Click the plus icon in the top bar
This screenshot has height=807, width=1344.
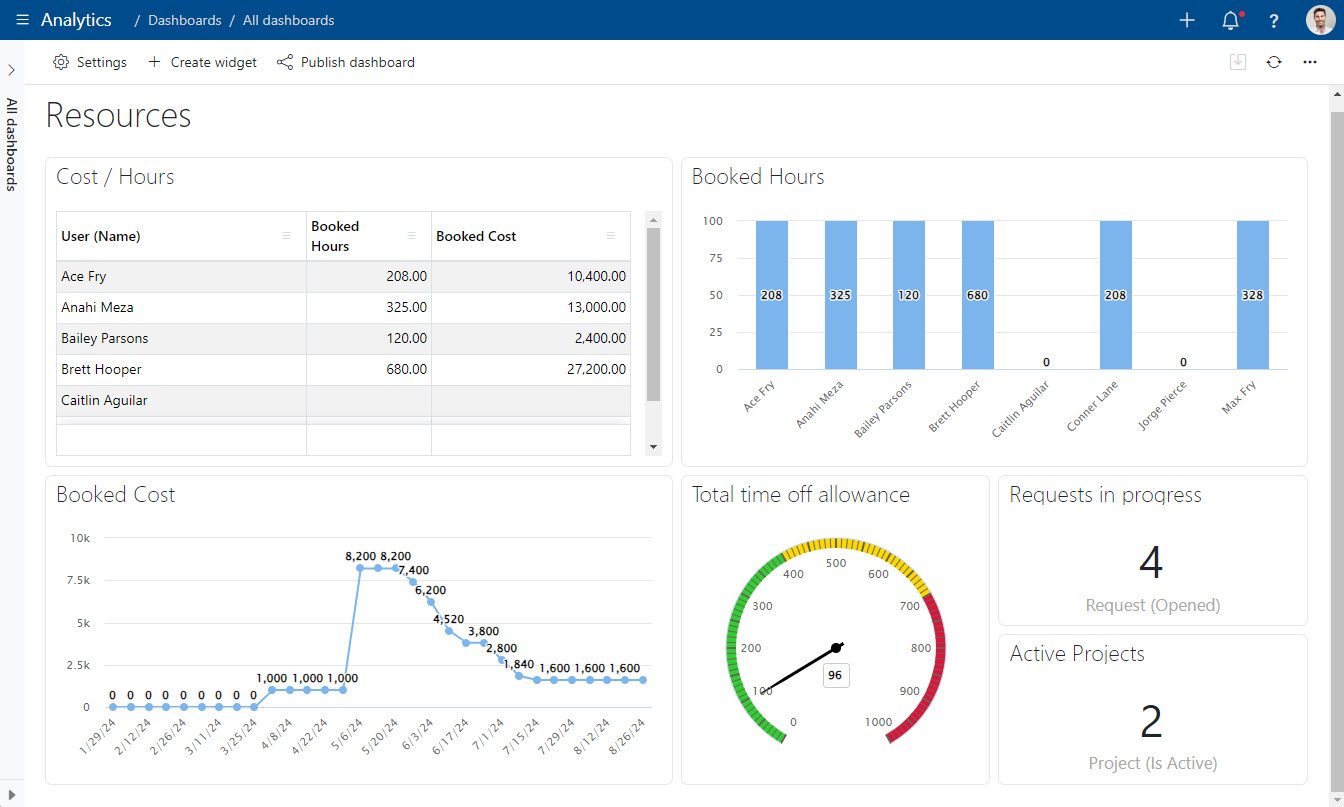(1187, 20)
